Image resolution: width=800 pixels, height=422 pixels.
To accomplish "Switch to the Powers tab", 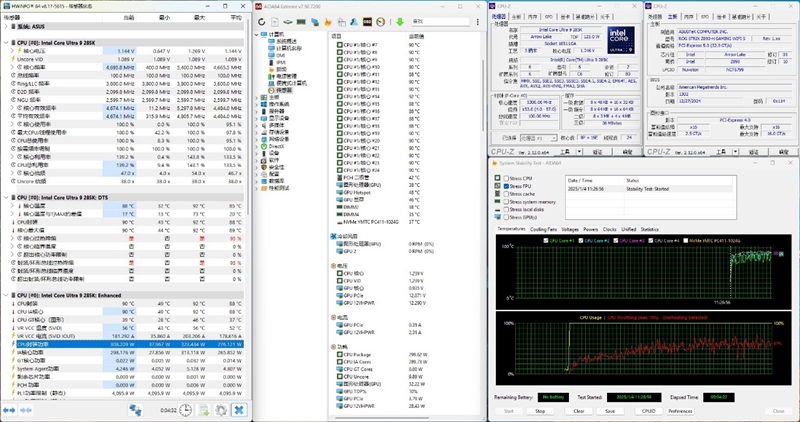I will pos(591,230).
